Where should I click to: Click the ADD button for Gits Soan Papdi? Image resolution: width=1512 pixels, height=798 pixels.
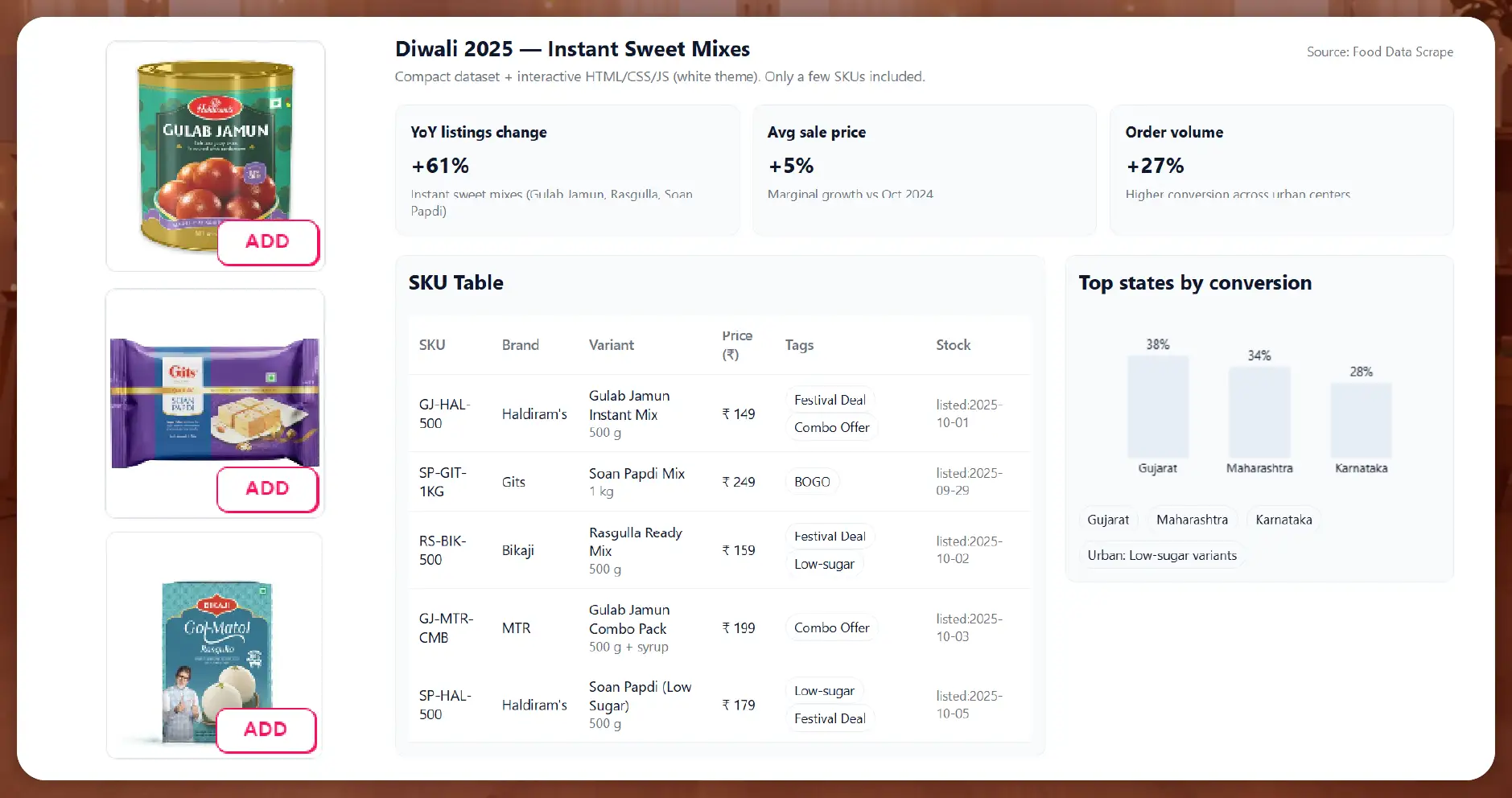click(x=267, y=488)
